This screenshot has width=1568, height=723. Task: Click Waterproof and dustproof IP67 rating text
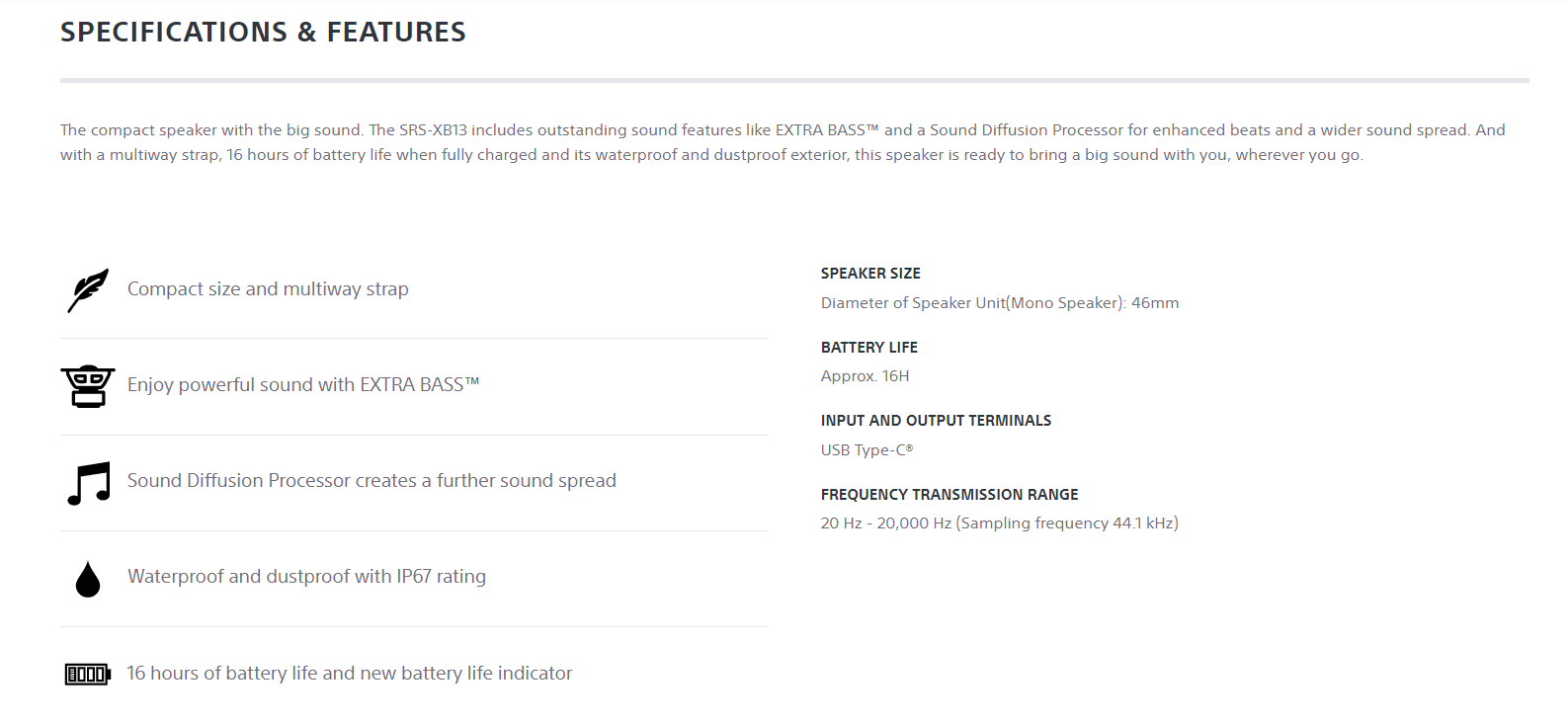tap(306, 577)
